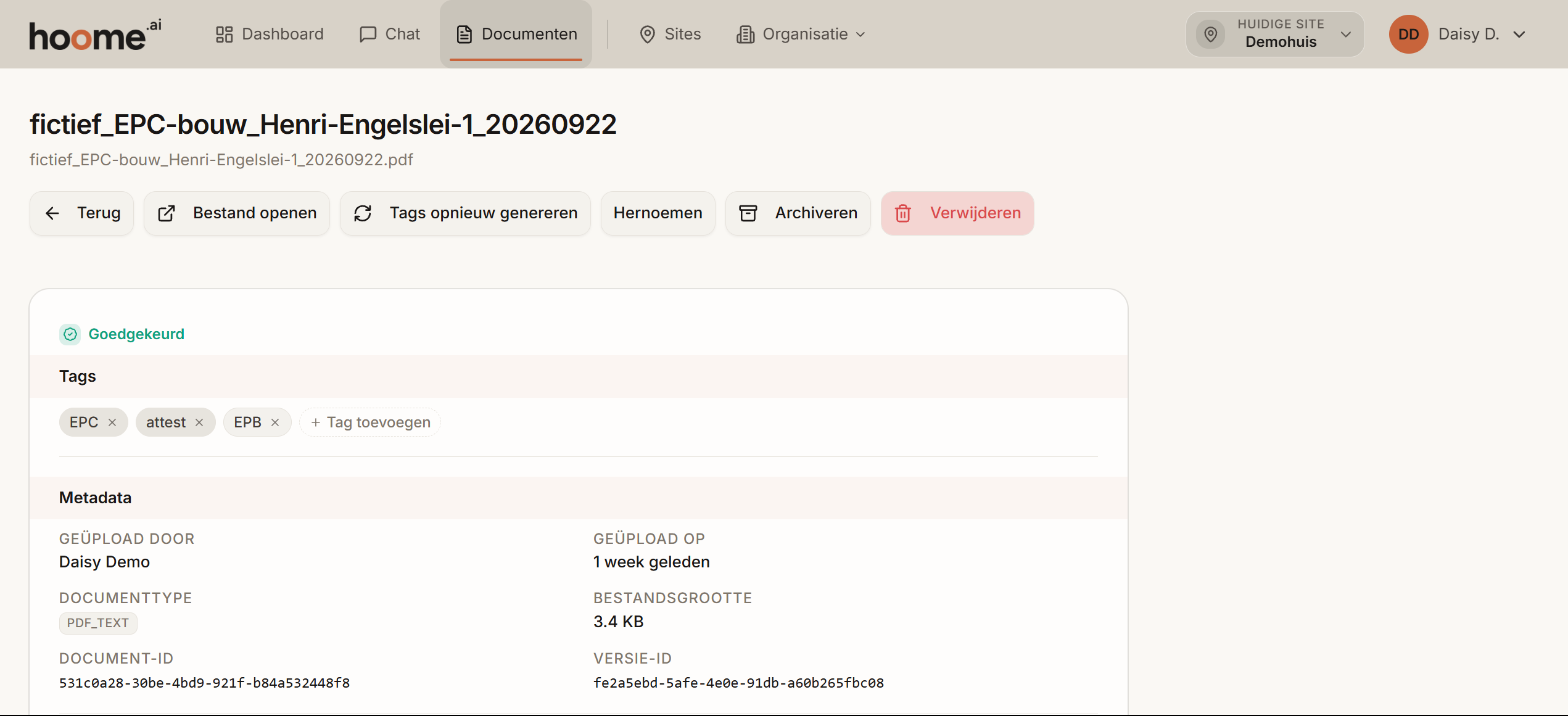Click the Goedgekeurd status text
Viewport: 1568px width, 716px height.
(x=137, y=334)
